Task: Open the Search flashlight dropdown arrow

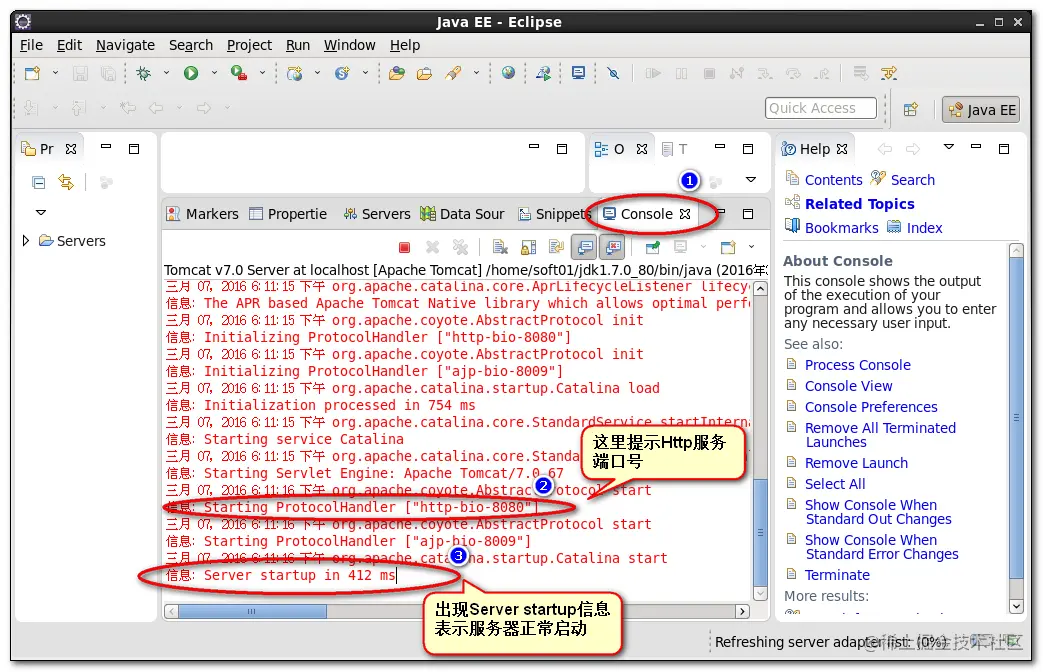Action: pyautogui.click(x=476, y=73)
